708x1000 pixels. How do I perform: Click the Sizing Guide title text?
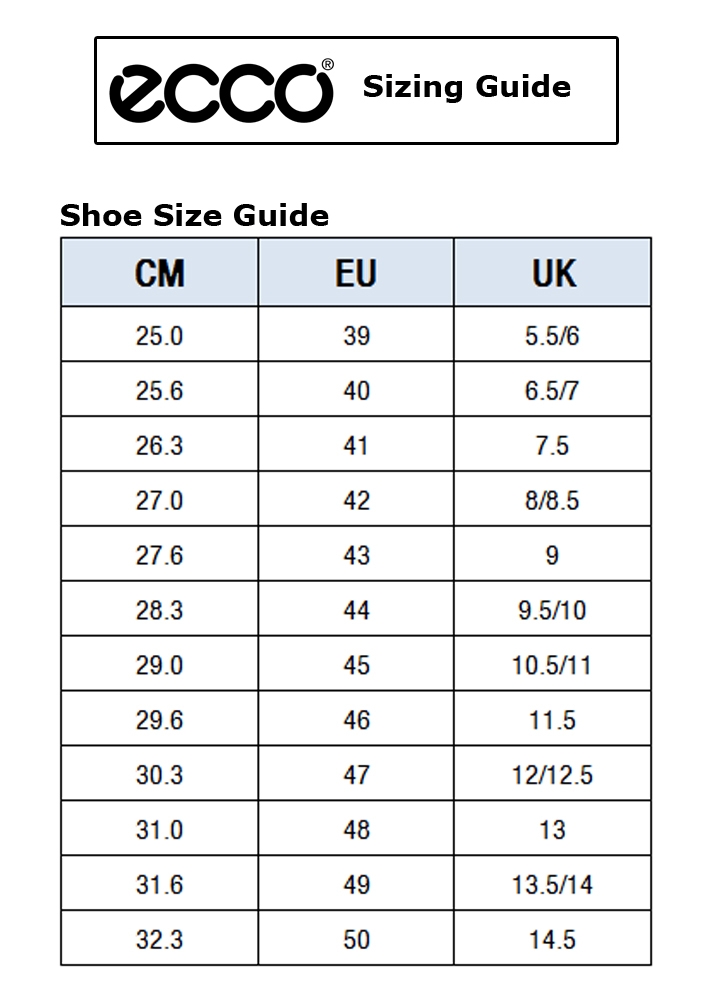[x=466, y=87]
